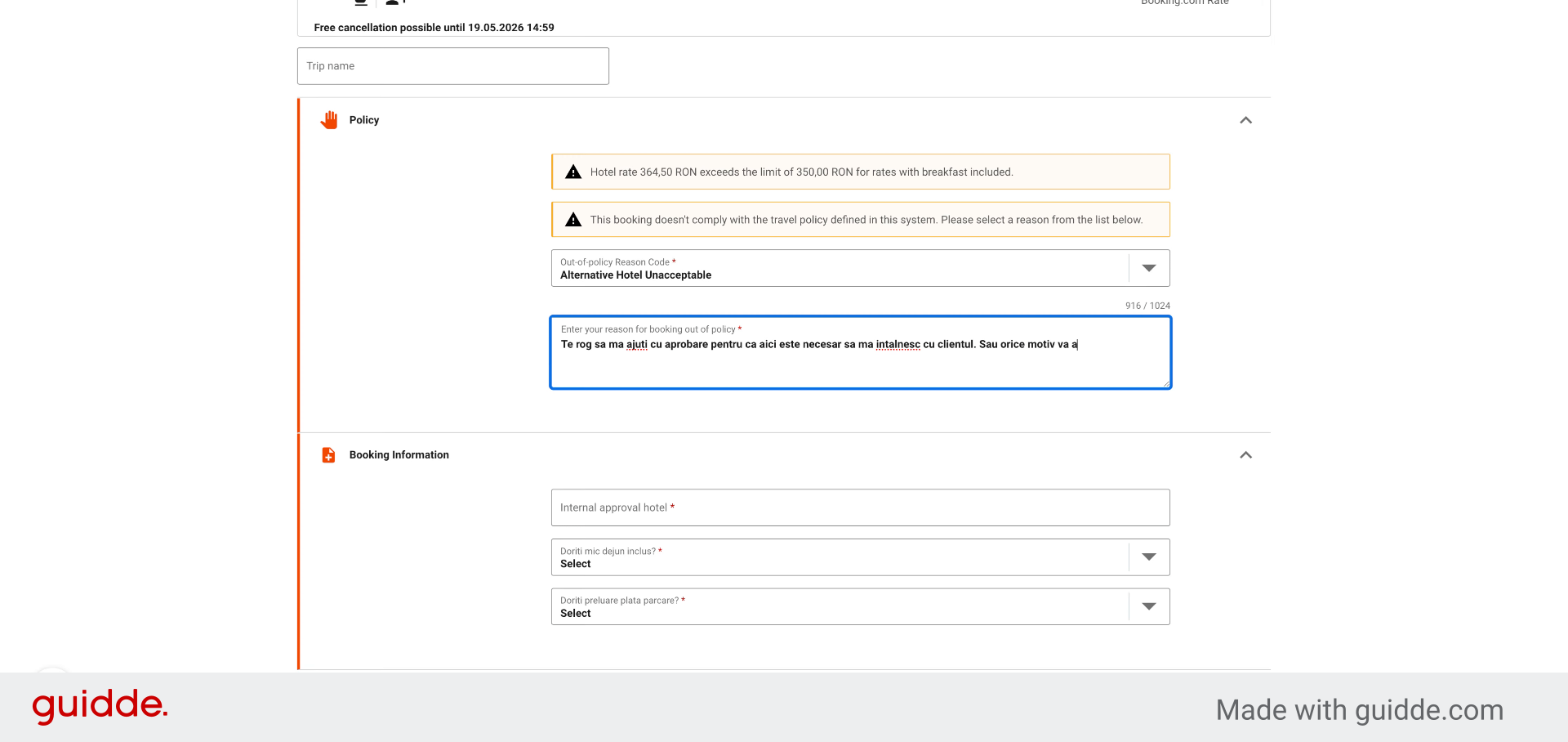Click arrow of Alternative Hotel Unacceptable selector
Image resolution: width=1568 pixels, height=742 pixels.
point(1149,268)
